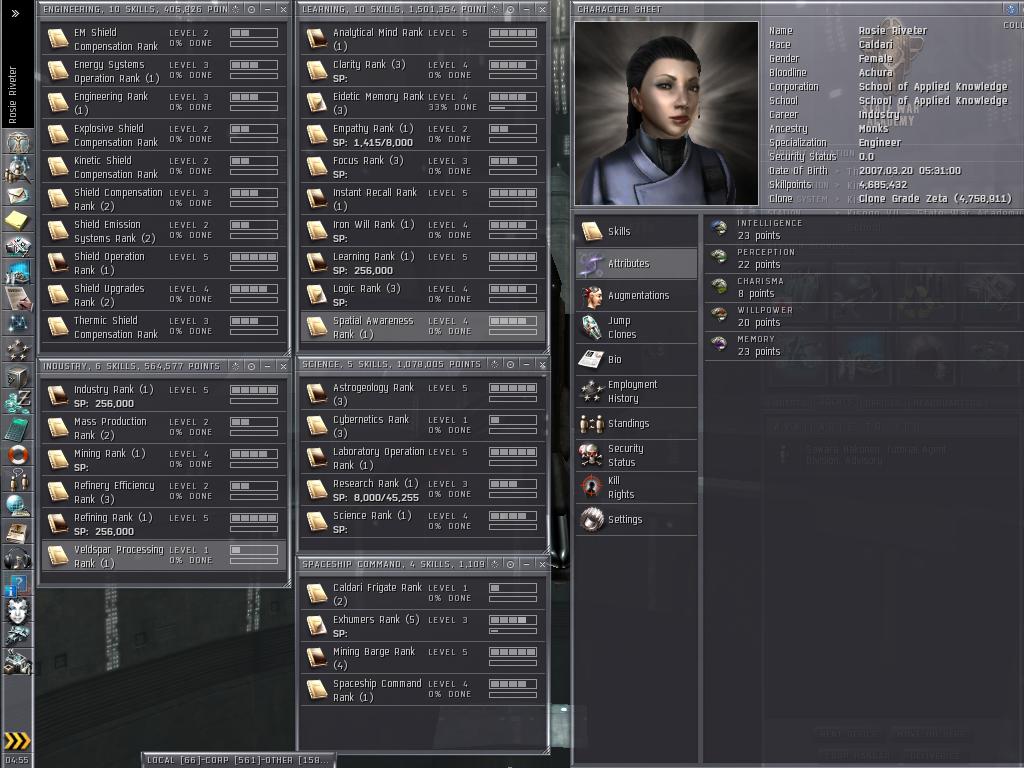Open the wallet ISK sidebar icon
Viewport: 1024px width, 768px height.
tap(18, 401)
